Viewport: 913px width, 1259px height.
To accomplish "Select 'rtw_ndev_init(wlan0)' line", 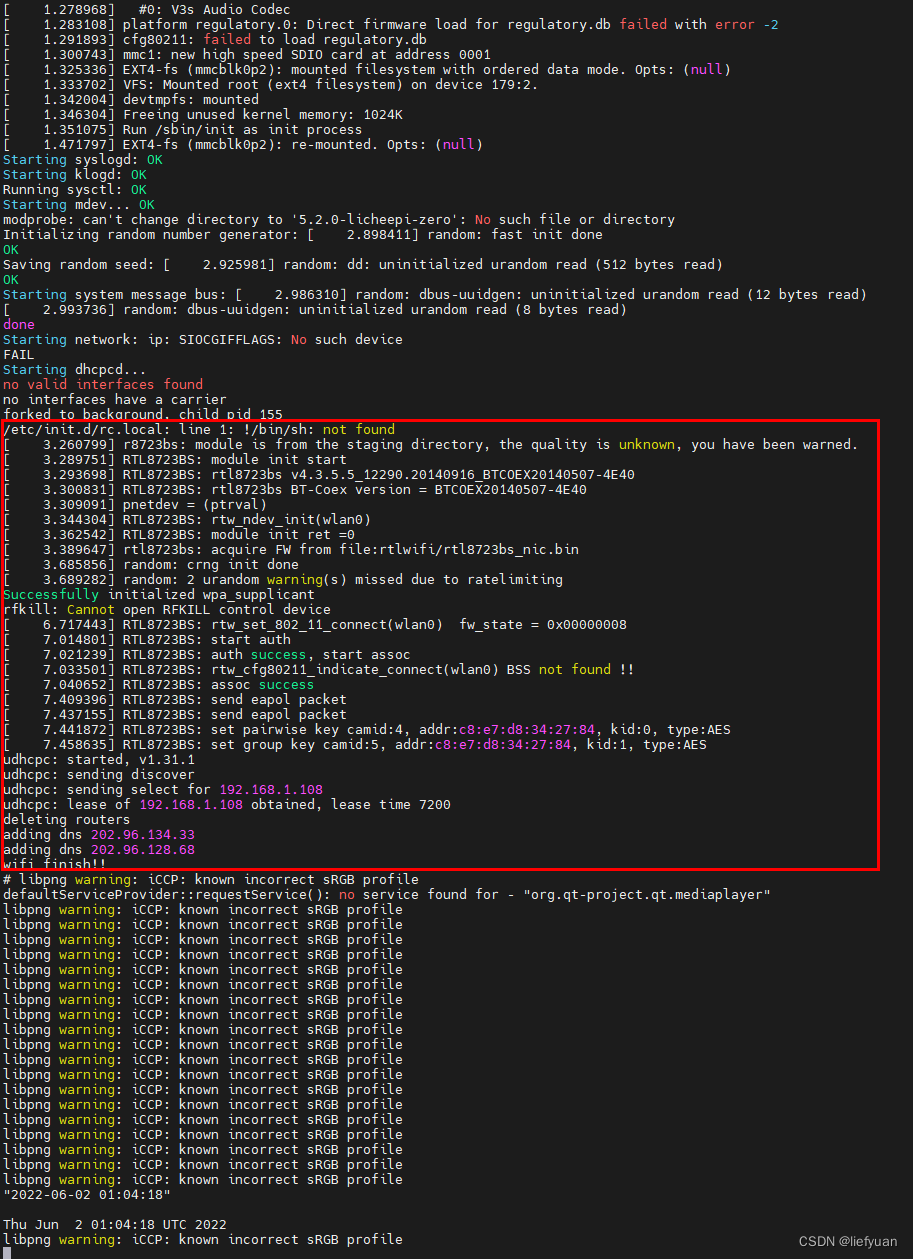I will pos(187,519).
